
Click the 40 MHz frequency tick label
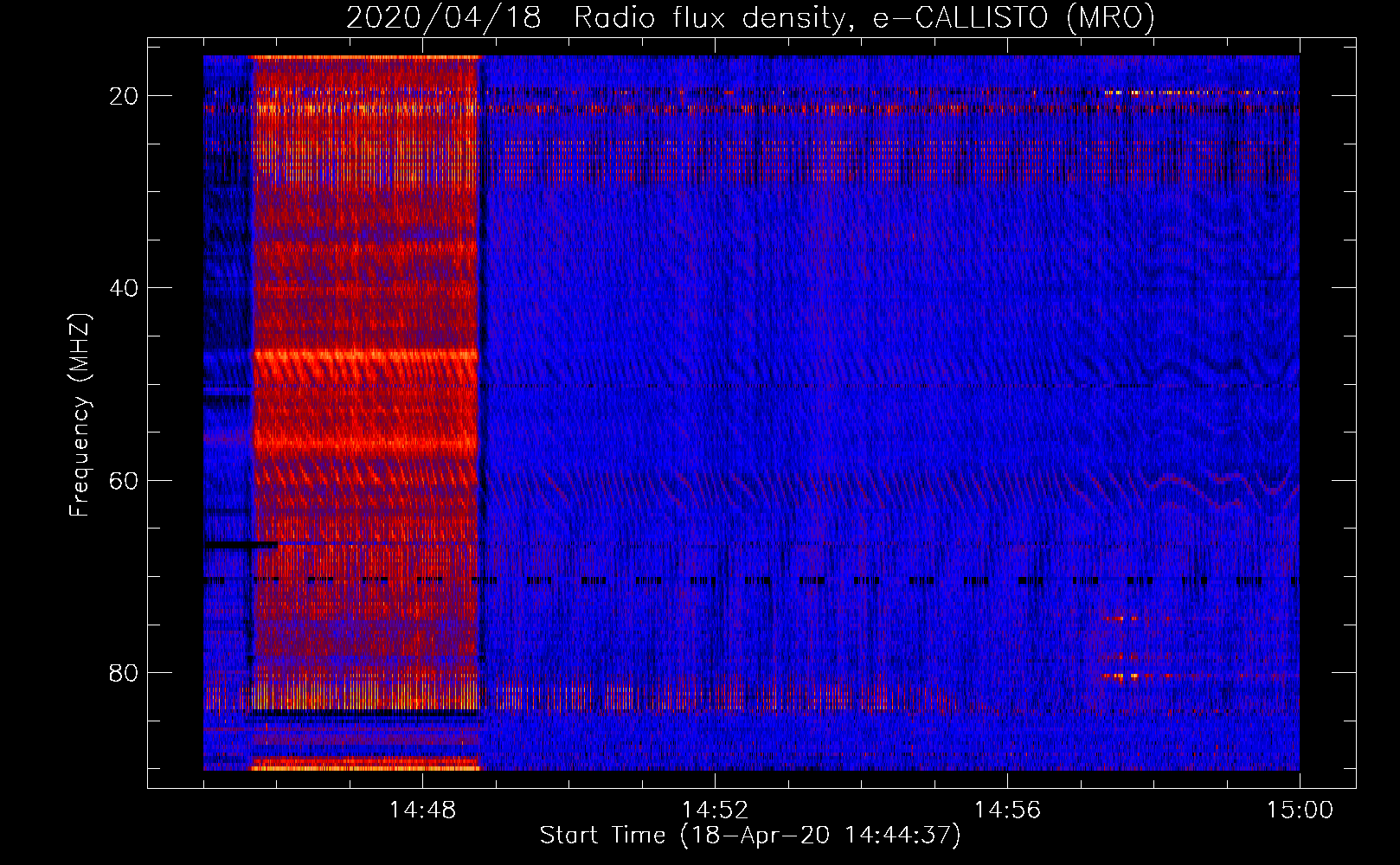(x=125, y=288)
